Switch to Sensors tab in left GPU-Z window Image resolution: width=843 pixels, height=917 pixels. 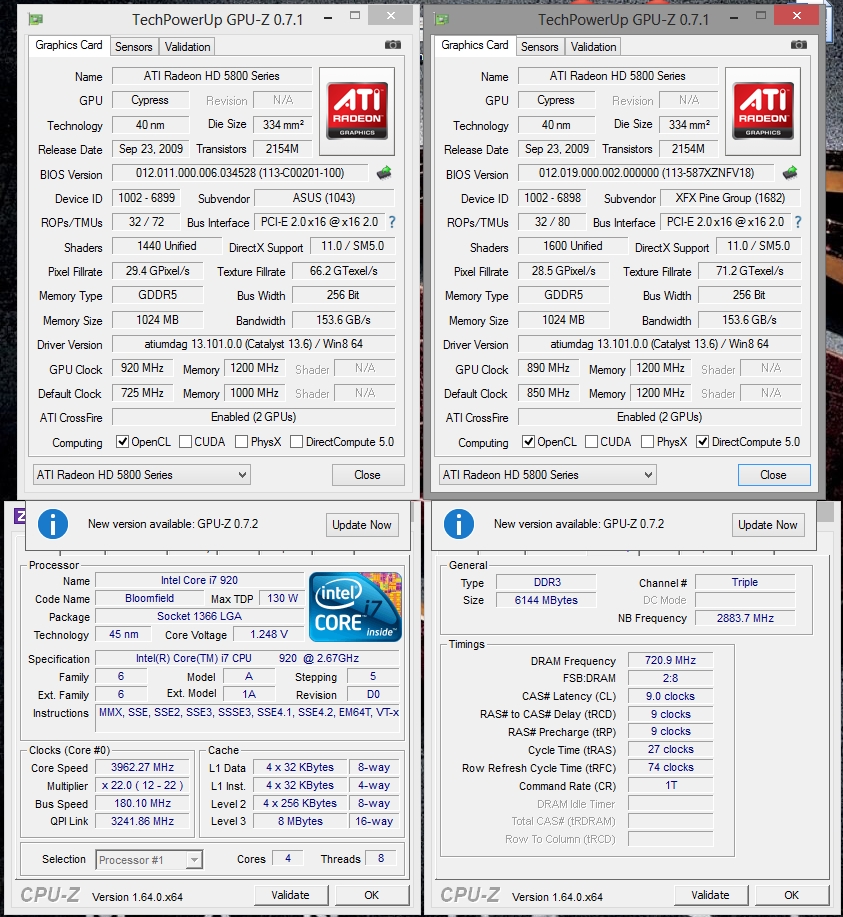[133, 47]
